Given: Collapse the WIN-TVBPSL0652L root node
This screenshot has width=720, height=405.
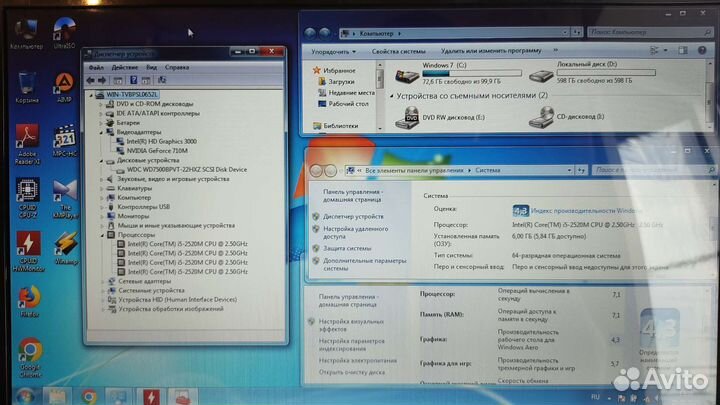Looking at the screenshot, I should 91,95.
